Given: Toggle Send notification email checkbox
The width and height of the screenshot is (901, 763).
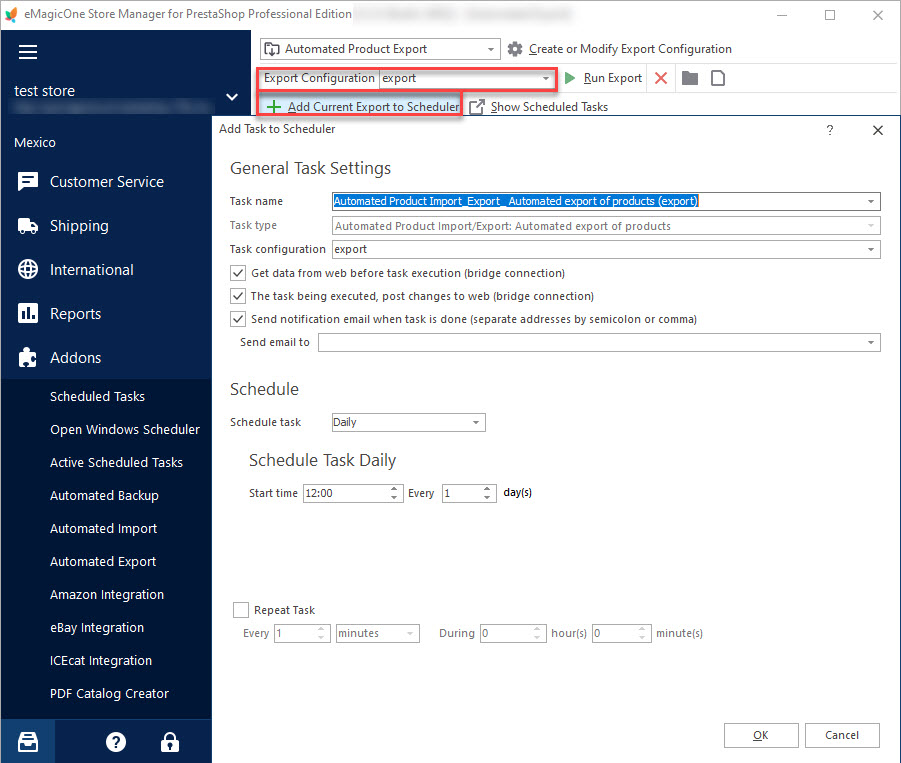Looking at the screenshot, I should 238,319.
